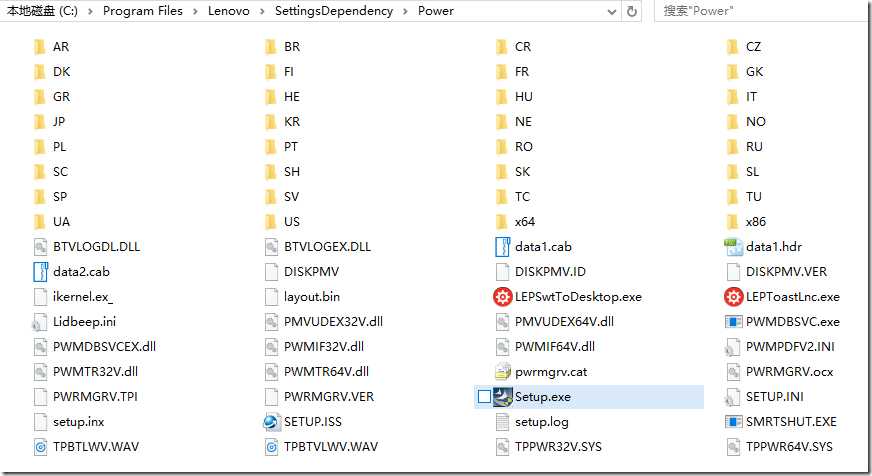
Task: Select the TPPWR64V.SYS driver icon
Action: (x=734, y=447)
